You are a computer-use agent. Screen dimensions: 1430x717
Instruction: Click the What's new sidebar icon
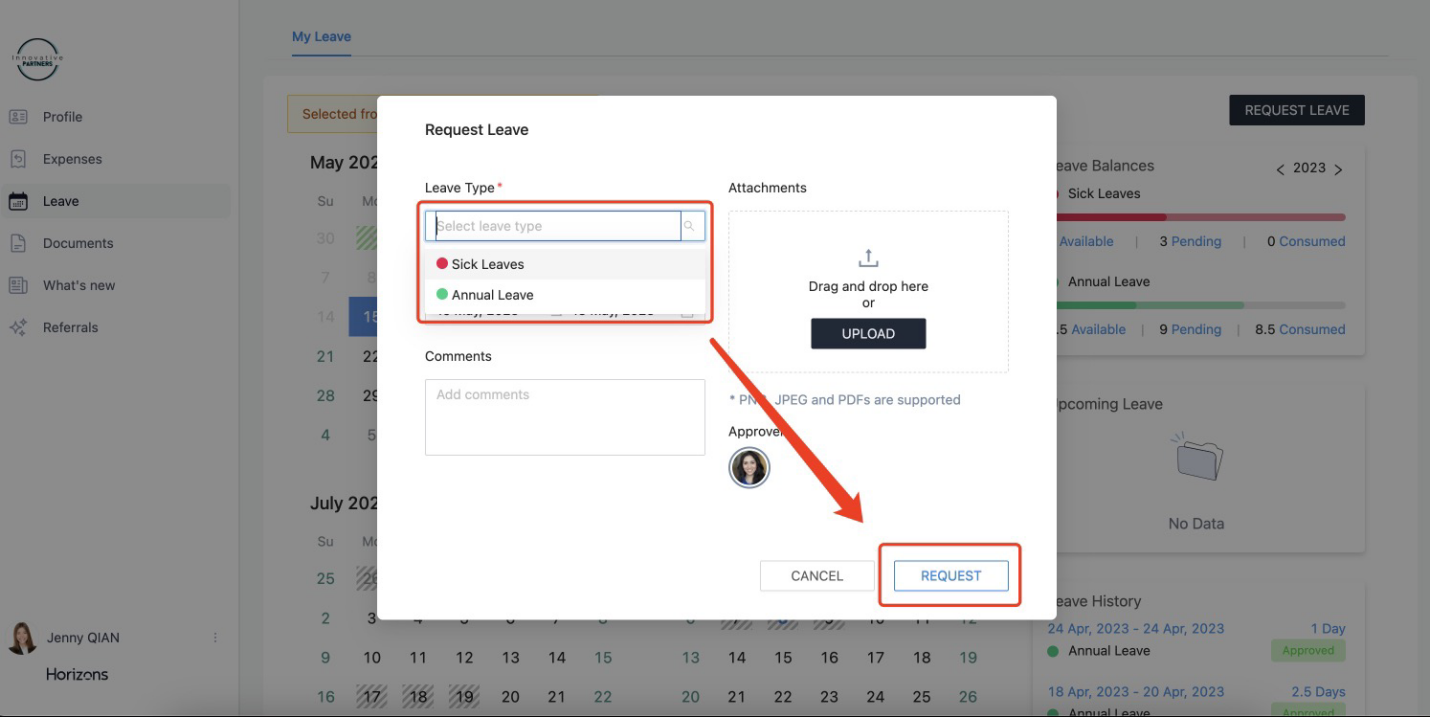(x=18, y=285)
